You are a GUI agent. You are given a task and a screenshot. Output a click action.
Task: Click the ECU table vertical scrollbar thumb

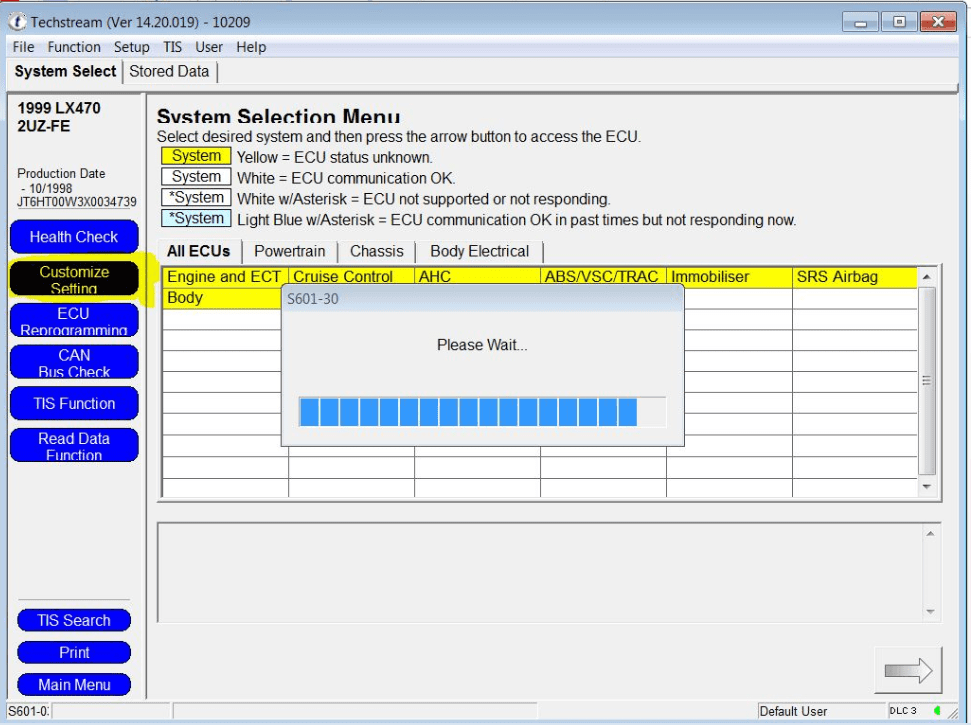pyautogui.click(x=926, y=381)
